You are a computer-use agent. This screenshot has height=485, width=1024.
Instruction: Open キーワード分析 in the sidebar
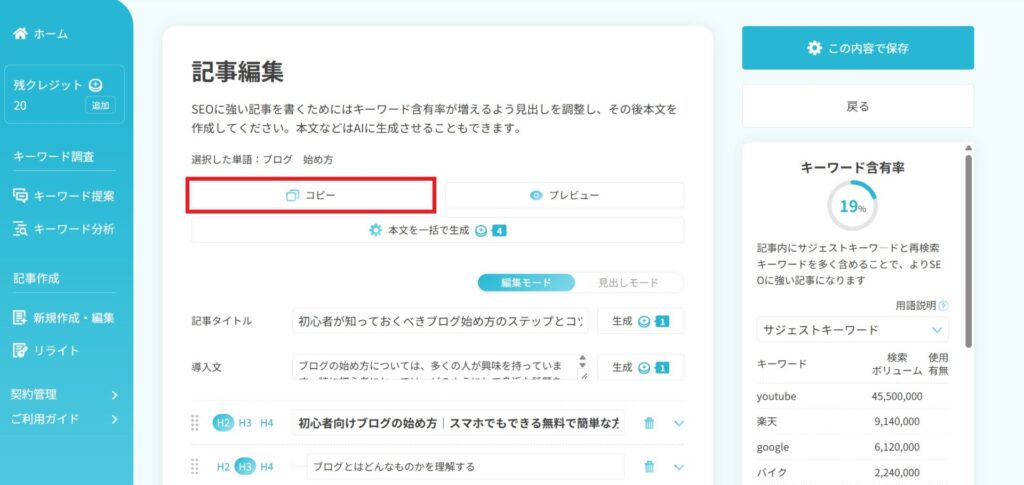coord(64,229)
